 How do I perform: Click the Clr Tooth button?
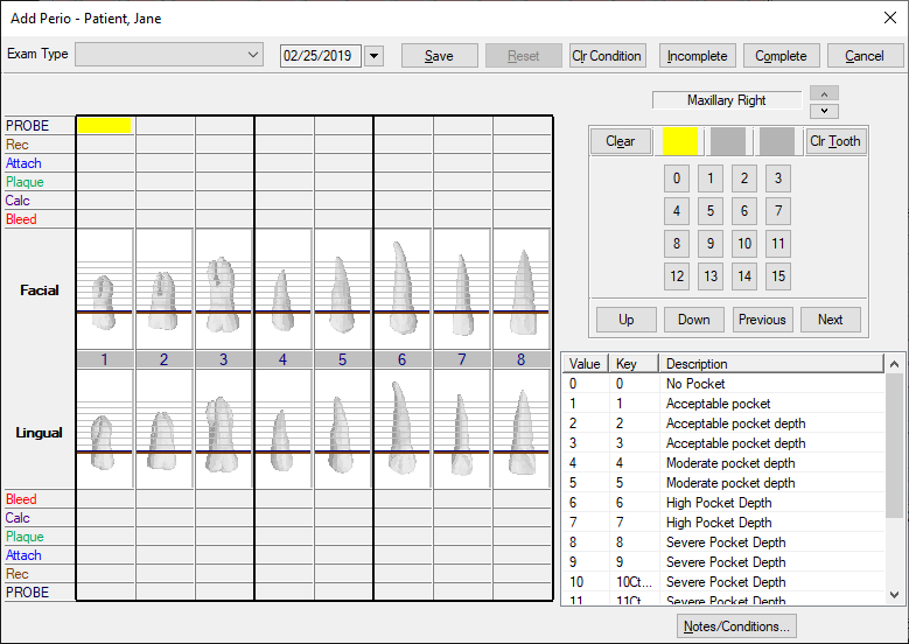tap(836, 141)
